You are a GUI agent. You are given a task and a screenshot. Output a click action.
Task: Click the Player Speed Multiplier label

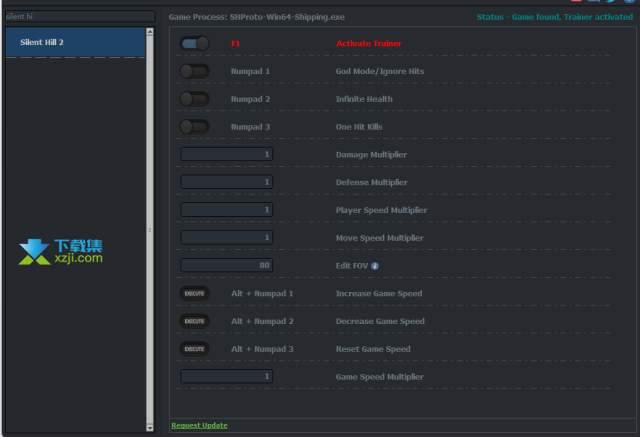coord(381,210)
